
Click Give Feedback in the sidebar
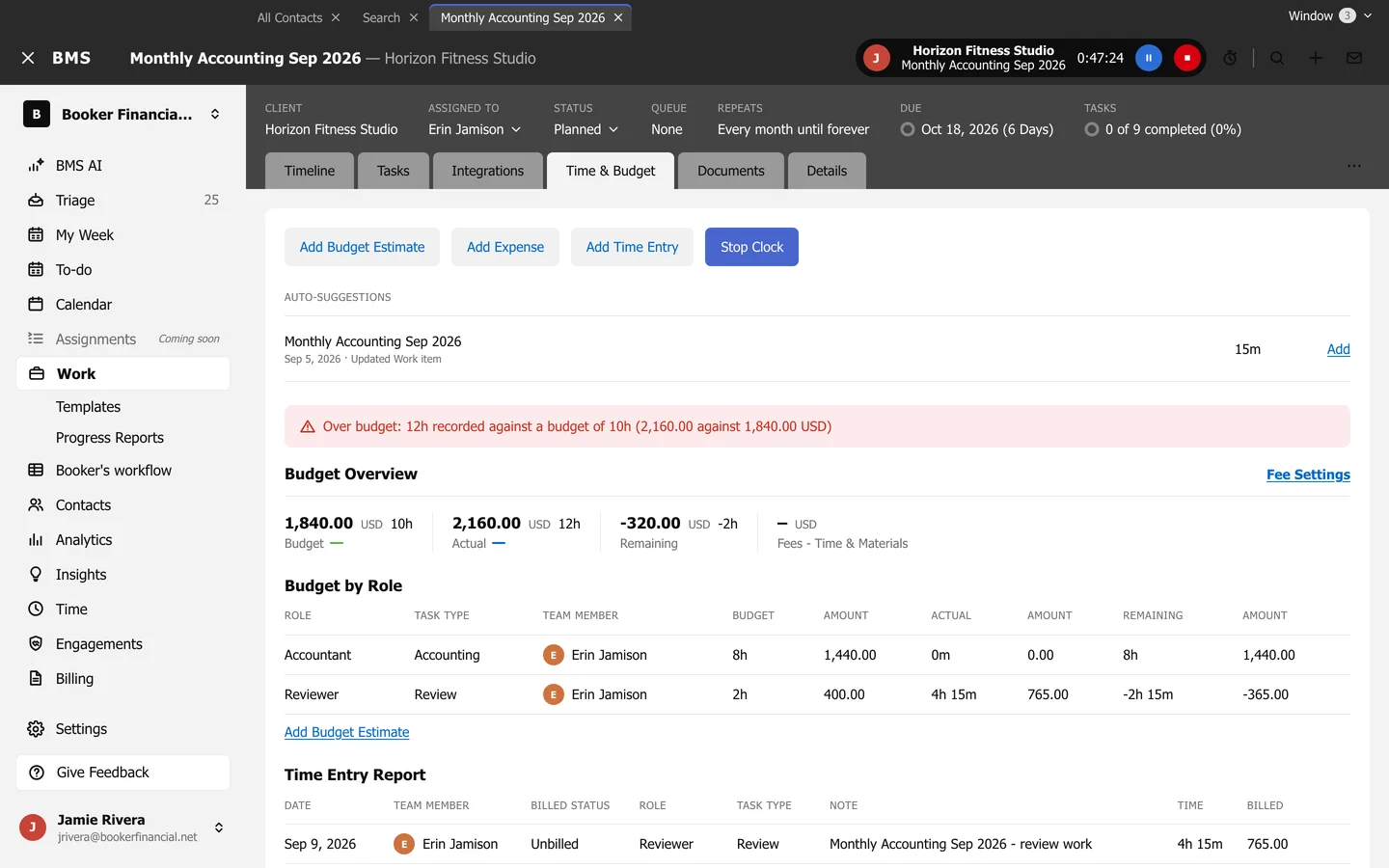pyautogui.click(x=123, y=773)
